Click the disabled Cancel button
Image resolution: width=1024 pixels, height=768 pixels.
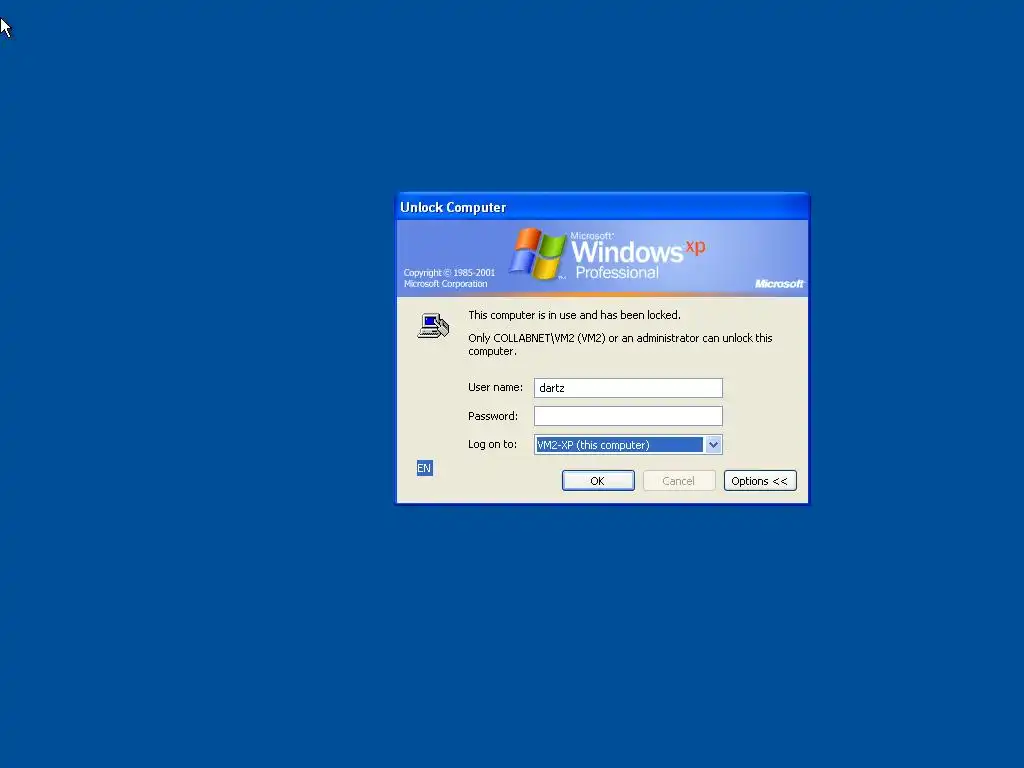tap(679, 481)
